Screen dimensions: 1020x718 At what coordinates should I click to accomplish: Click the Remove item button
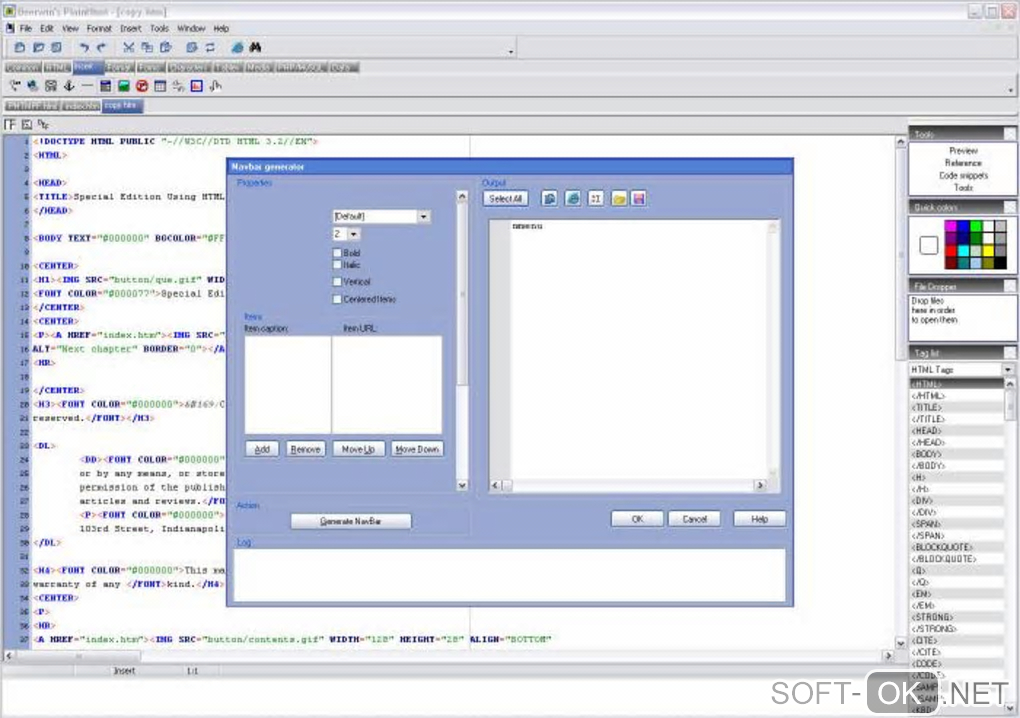pyautogui.click(x=305, y=449)
